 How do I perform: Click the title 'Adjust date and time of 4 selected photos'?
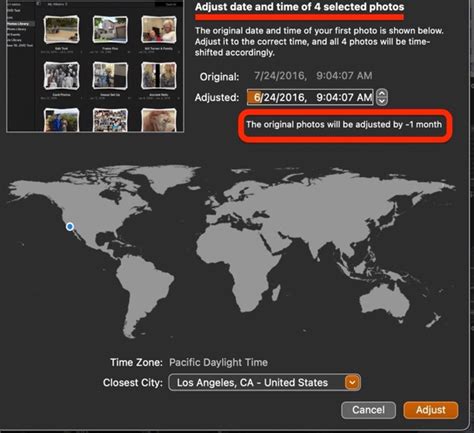pos(299,7)
